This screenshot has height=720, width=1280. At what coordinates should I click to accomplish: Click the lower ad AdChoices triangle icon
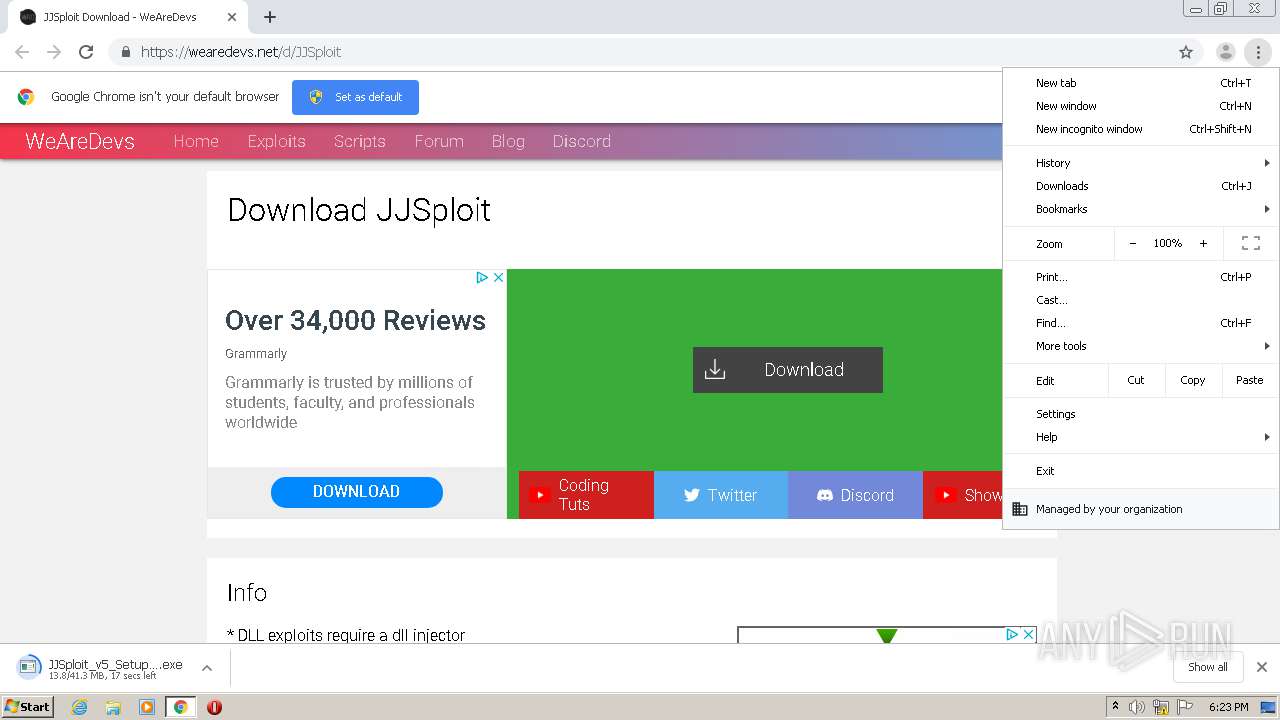1012,634
